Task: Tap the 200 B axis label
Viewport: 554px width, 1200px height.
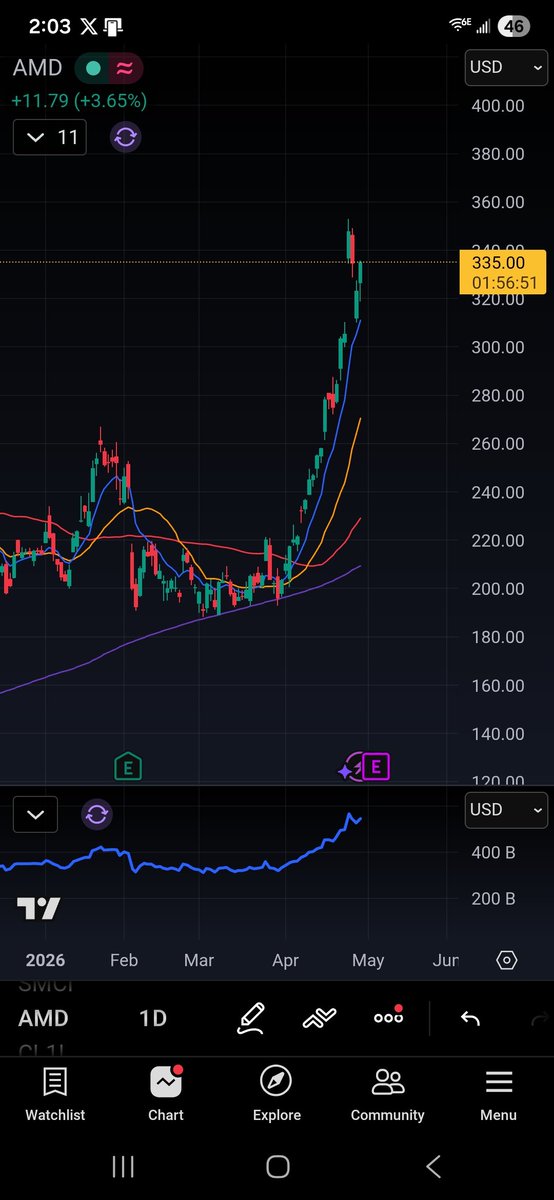Action: pyautogui.click(x=494, y=899)
